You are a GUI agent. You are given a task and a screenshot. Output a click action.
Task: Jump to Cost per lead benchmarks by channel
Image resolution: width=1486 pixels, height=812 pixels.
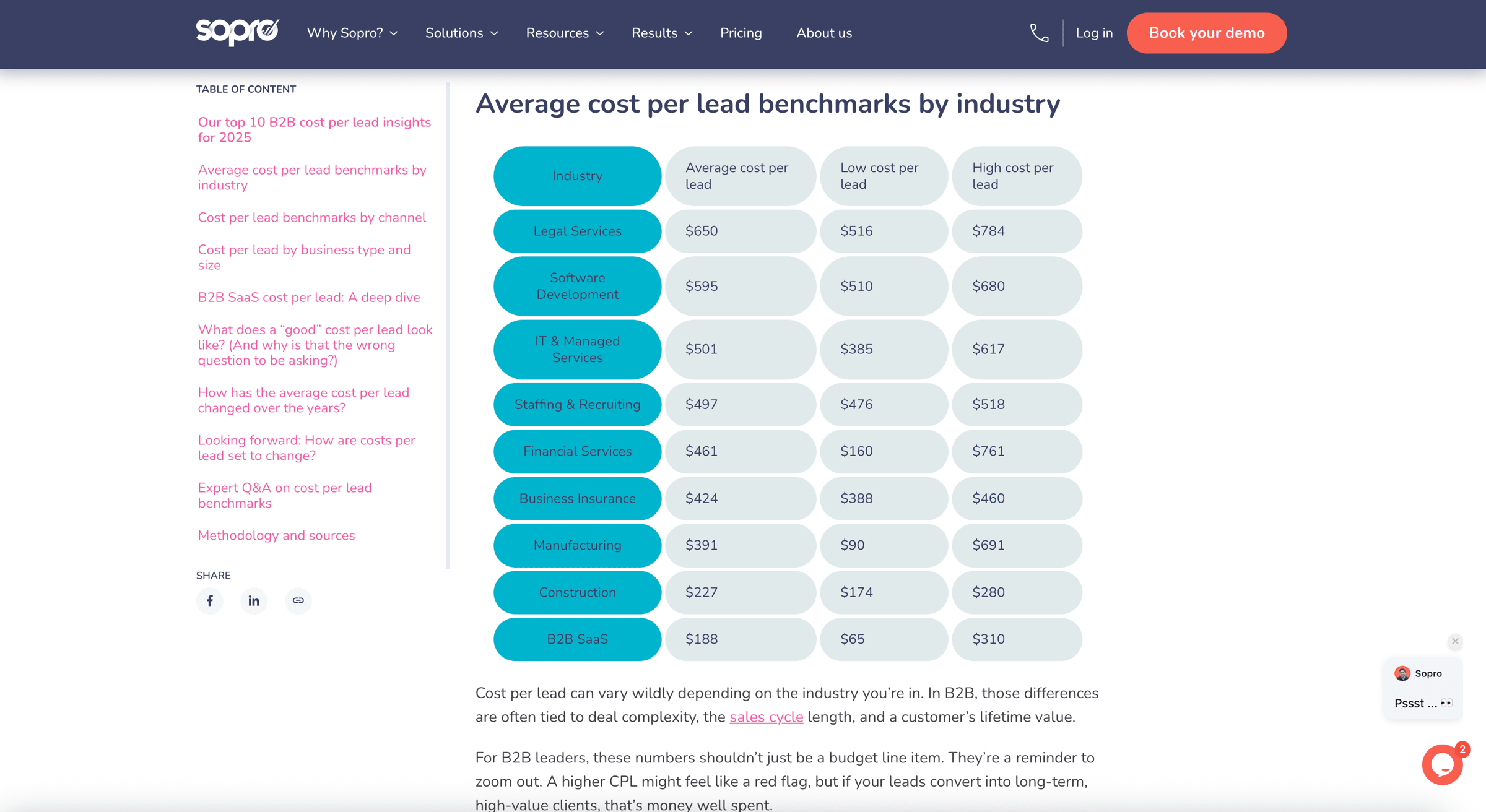pos(311,217)
